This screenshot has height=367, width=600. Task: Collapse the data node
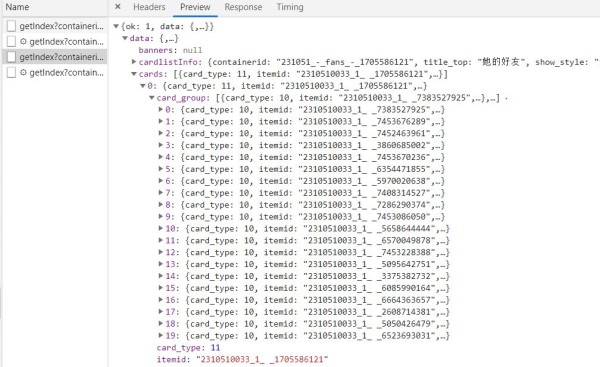(125, 38)
